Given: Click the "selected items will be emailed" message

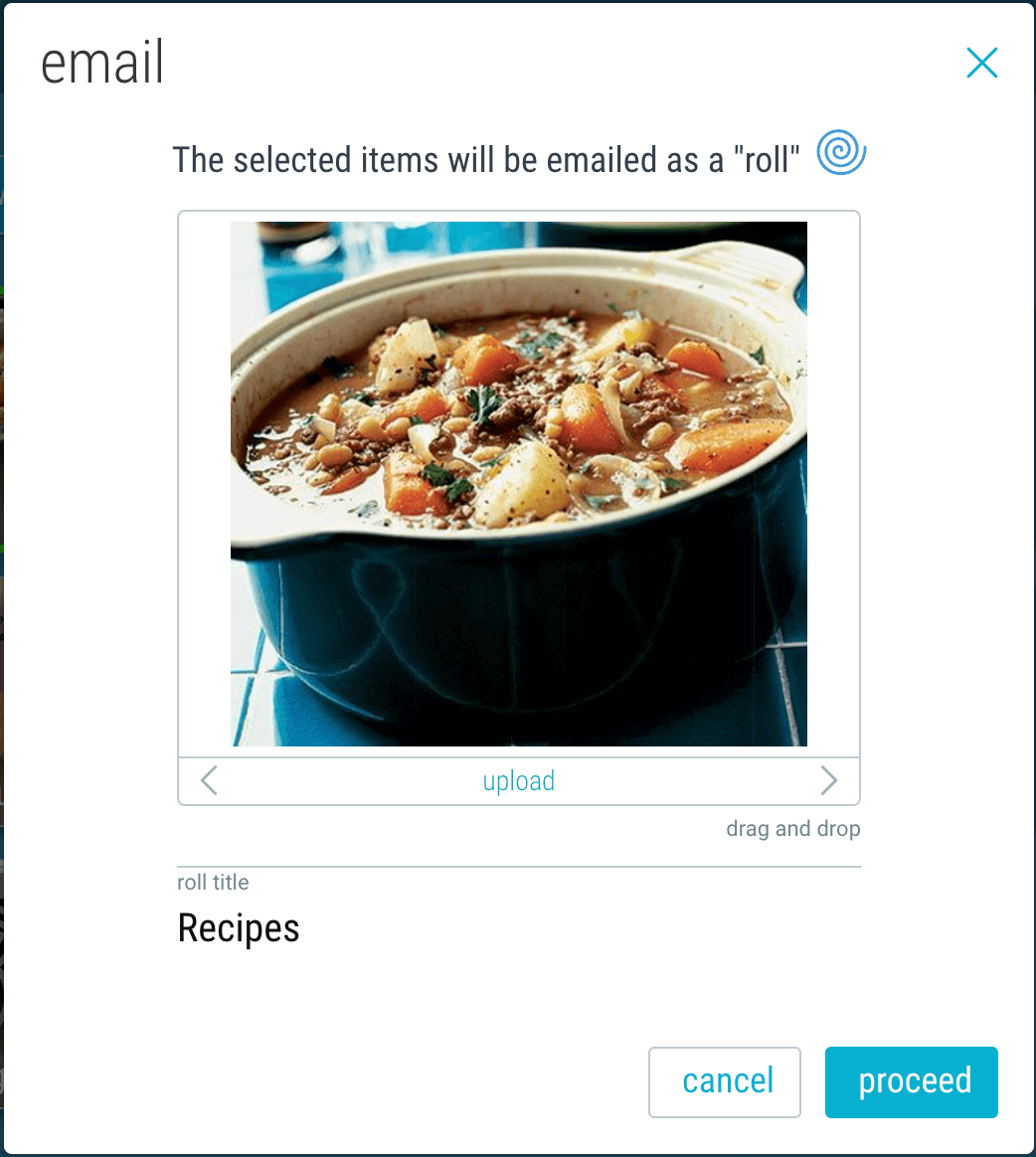Looking at the screenshot, I should pos(486,159).
